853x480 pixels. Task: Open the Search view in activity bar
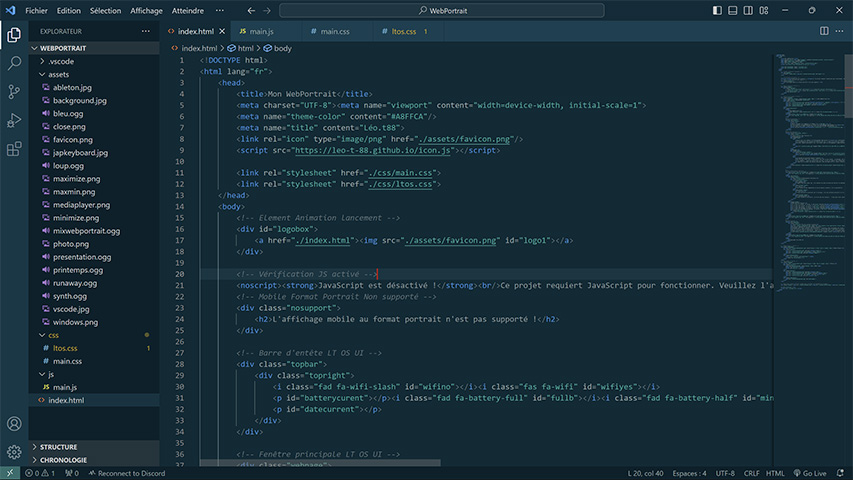pyautogui.click(x=14, y=62)
